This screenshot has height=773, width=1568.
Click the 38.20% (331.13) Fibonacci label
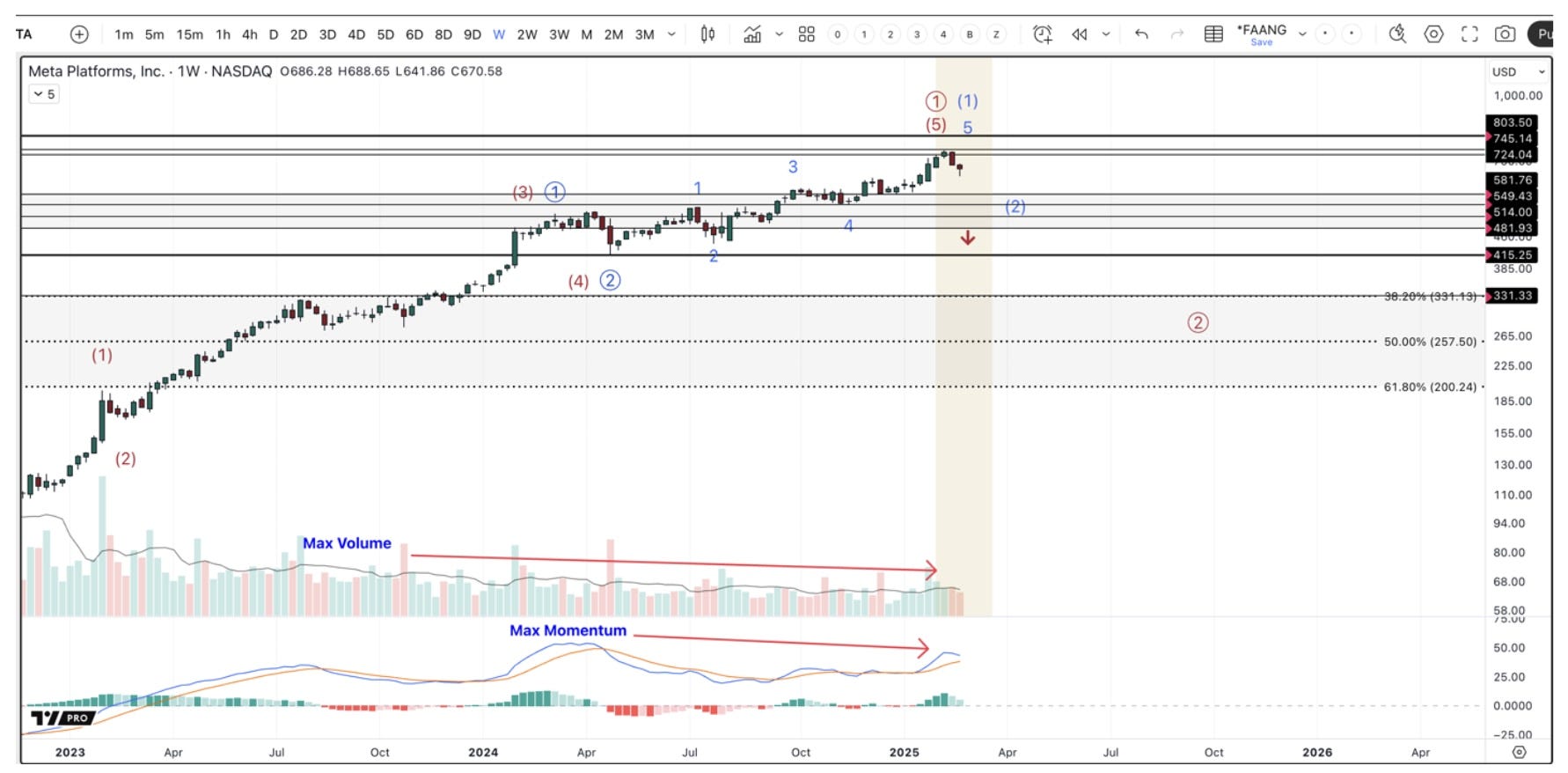click(1430, 297)
